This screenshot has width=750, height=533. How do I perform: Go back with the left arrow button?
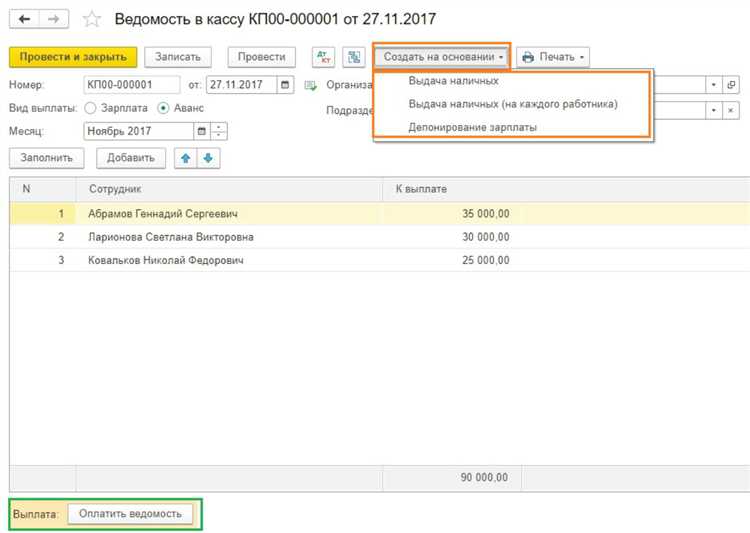pyautogui.click(x=24, y=19)
